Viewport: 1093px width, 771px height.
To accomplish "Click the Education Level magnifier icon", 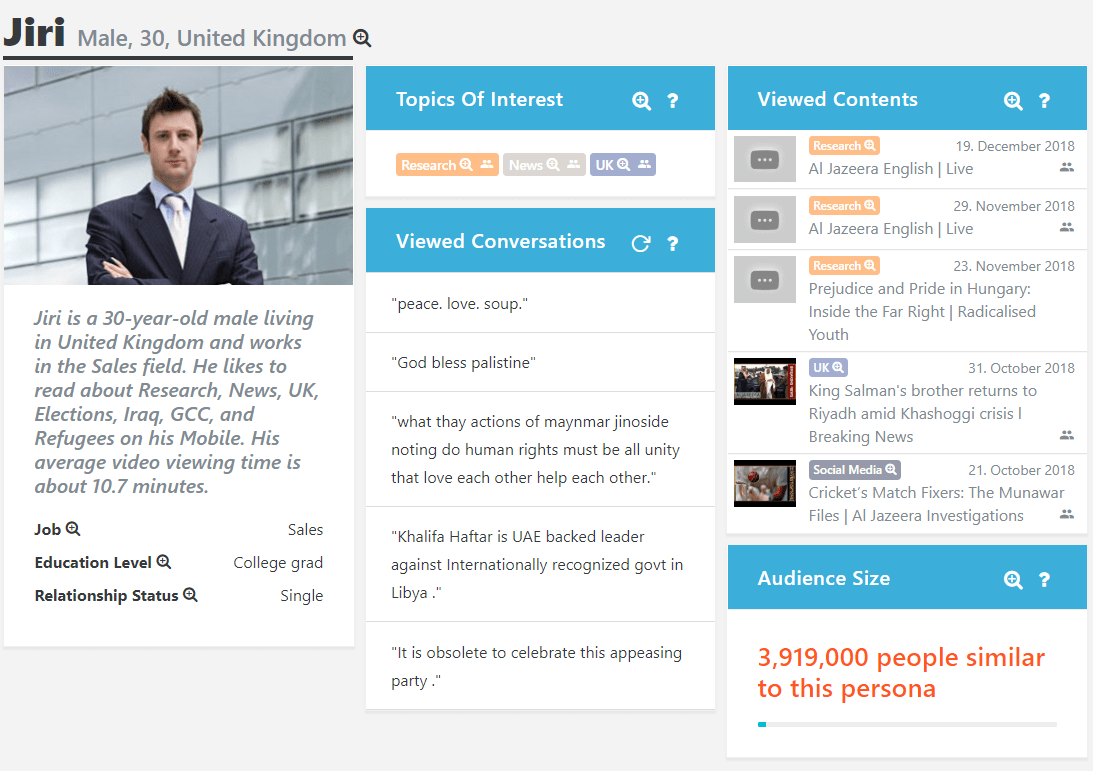I will [x=164, y=562].
